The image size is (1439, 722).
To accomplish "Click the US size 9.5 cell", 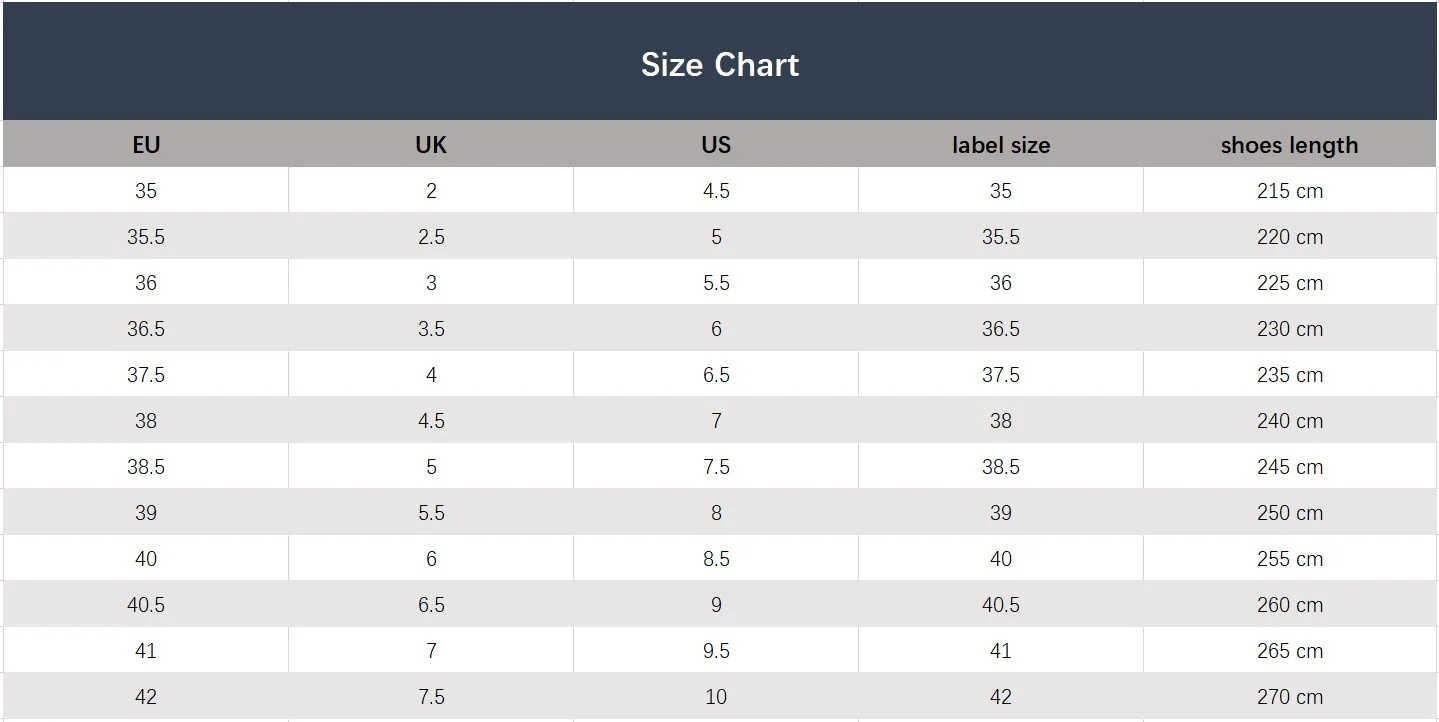I will pos(716,651).
